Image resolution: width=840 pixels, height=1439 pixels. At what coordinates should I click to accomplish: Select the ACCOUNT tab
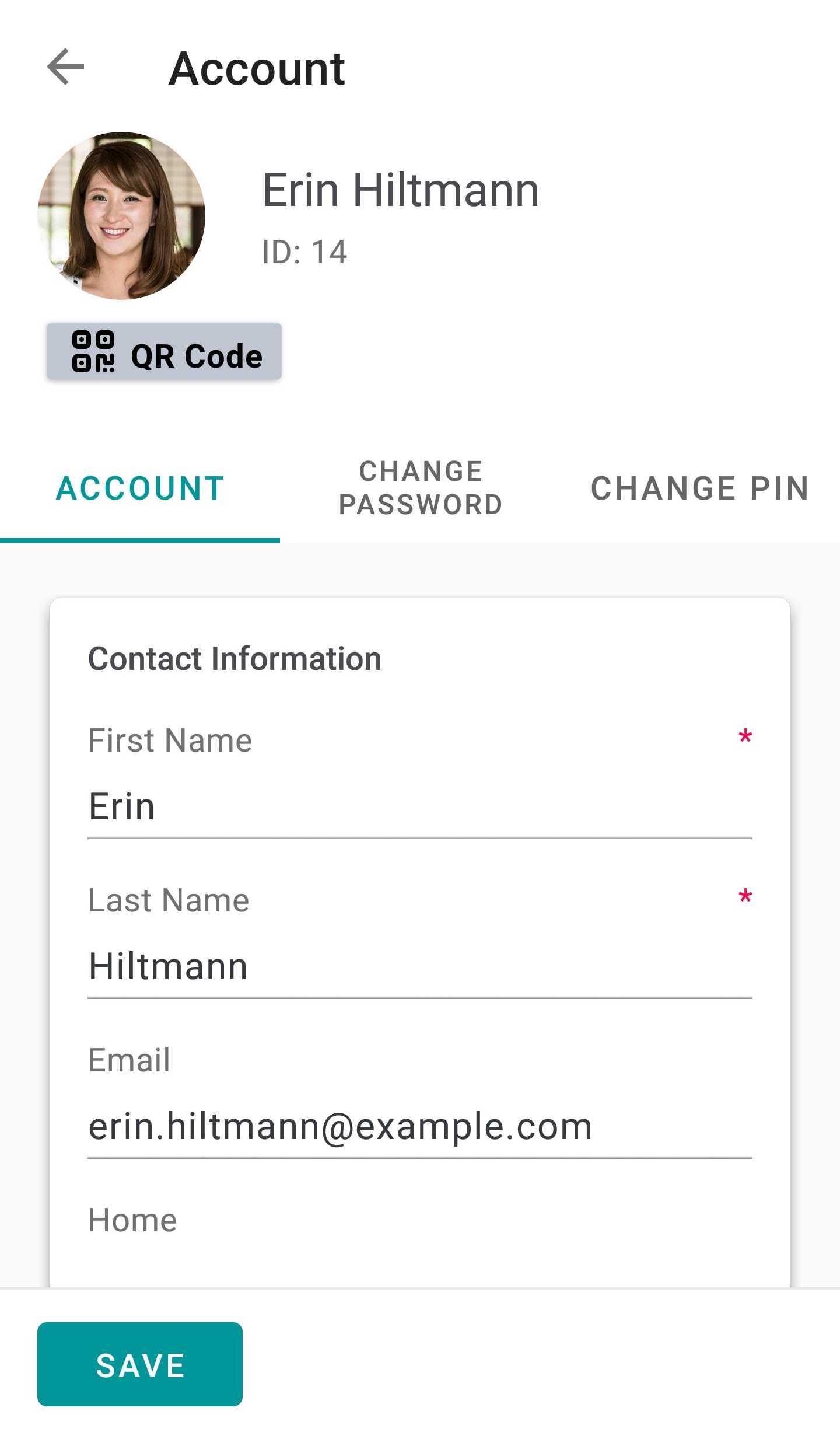click(140, 488)
